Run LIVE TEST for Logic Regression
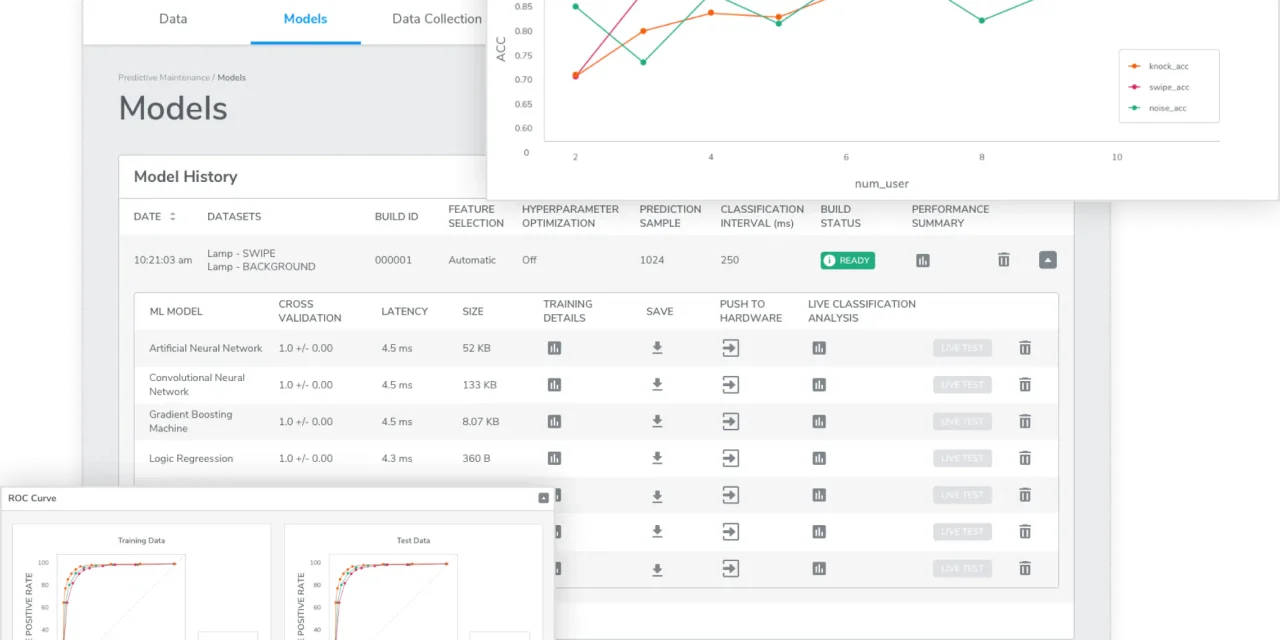The height and width of the screenshot is (640, 1280). 962,458
